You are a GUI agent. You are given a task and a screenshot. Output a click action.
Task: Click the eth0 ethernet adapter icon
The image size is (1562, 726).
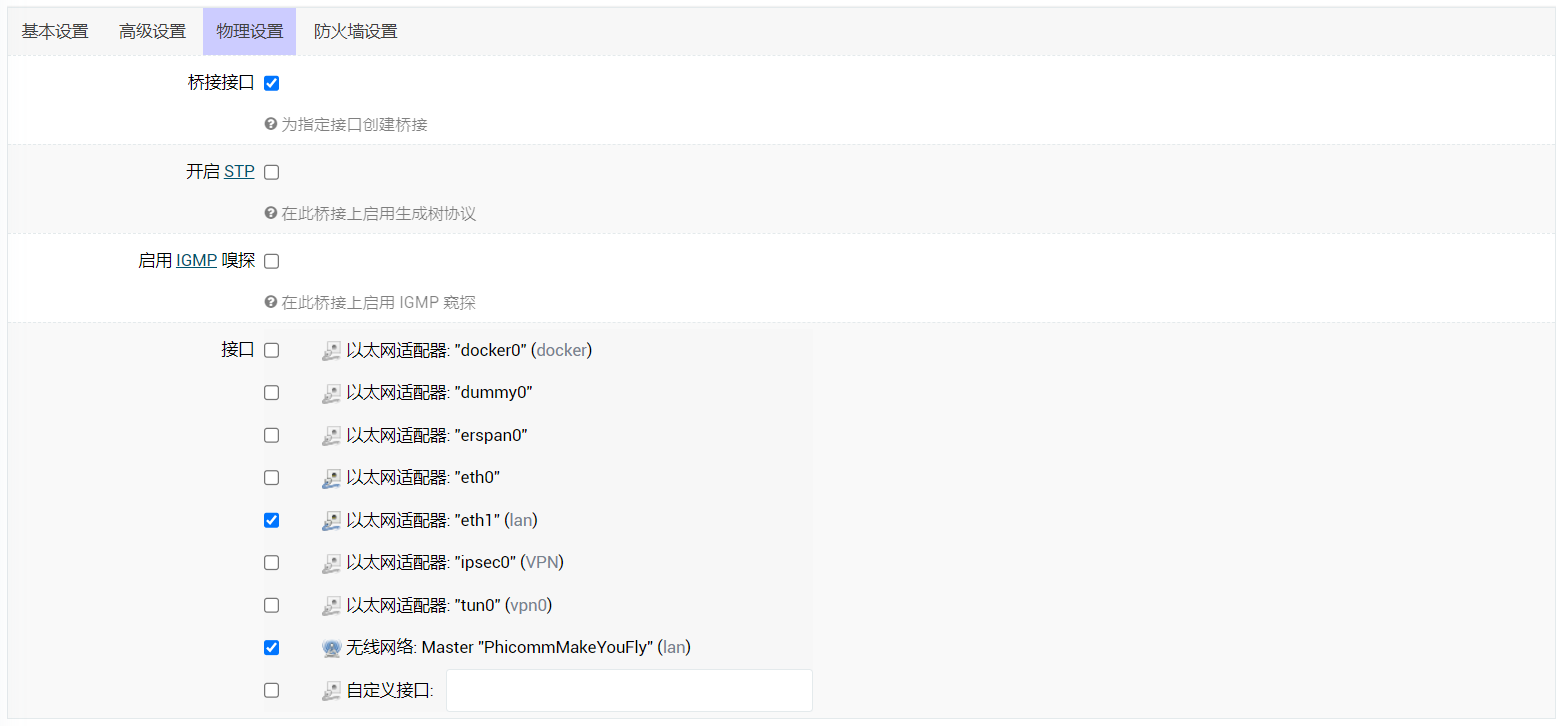pos(331,478)
